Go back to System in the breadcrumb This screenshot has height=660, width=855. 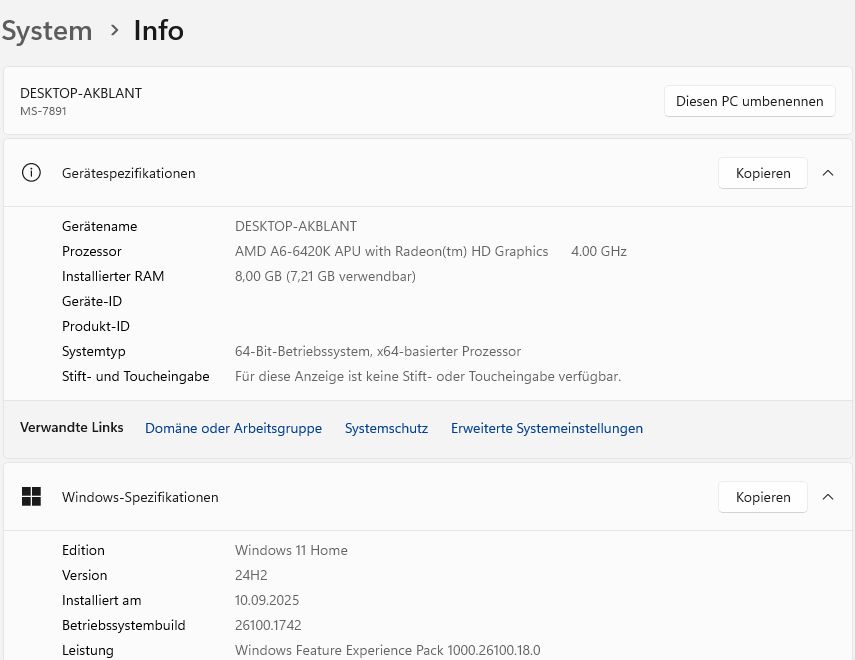pos(47,31)
